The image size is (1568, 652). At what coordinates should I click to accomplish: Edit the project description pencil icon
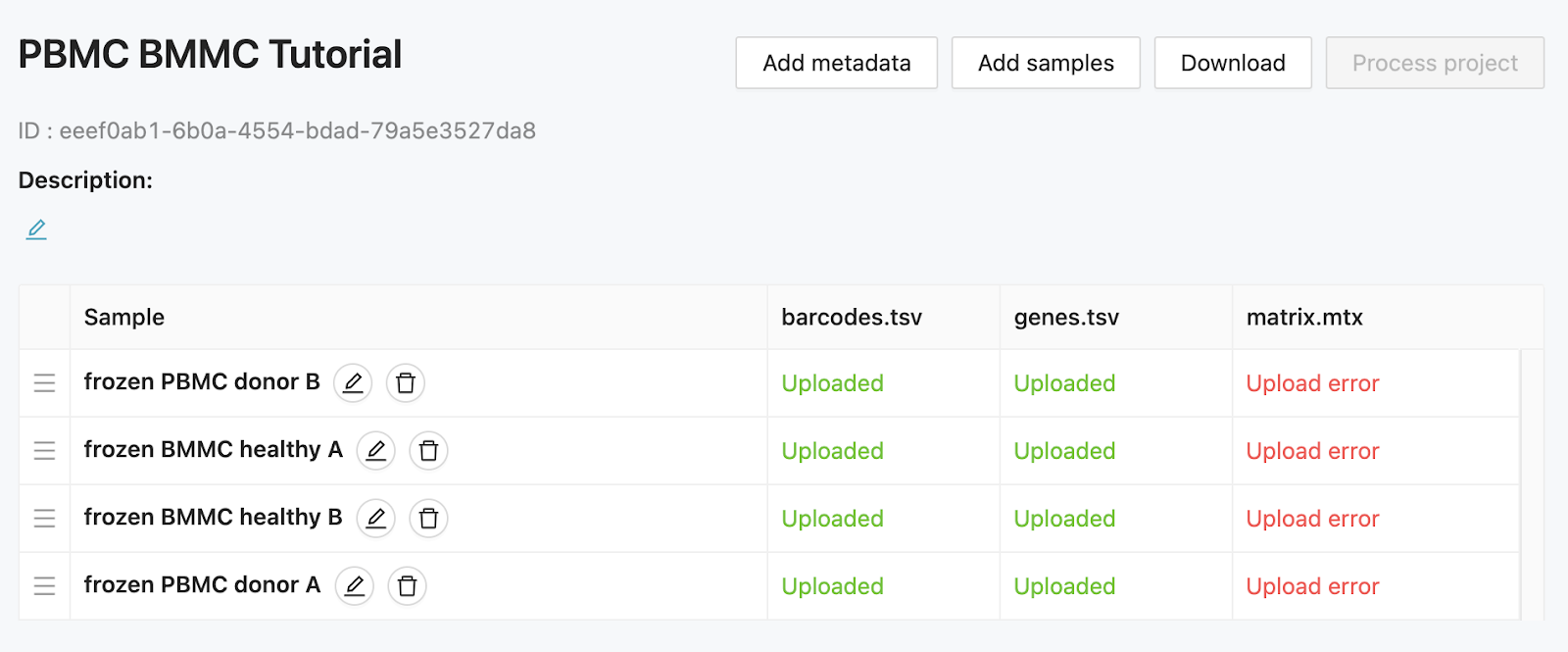(36, 229)
